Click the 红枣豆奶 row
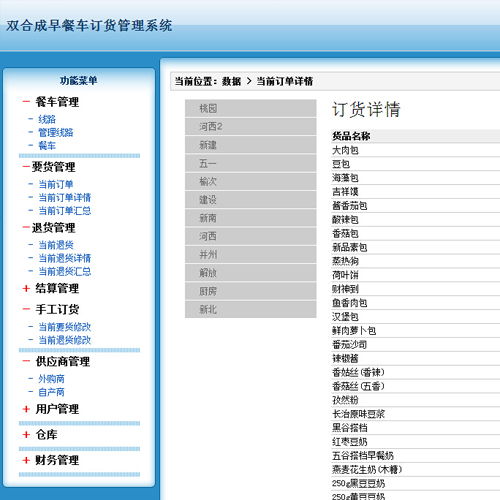 click(x=416, y=442)
